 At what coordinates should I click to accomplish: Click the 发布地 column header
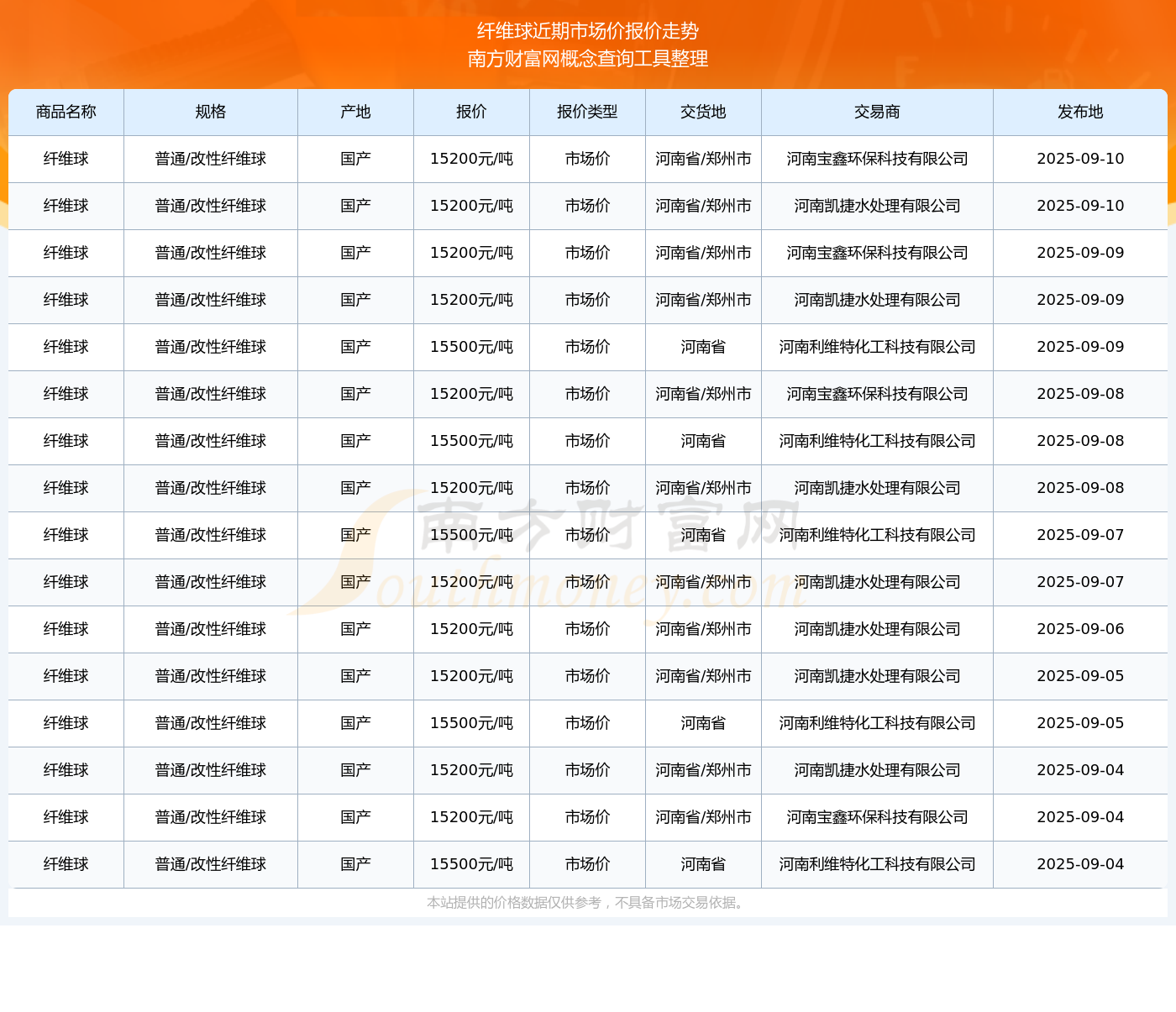(1081, 112)
